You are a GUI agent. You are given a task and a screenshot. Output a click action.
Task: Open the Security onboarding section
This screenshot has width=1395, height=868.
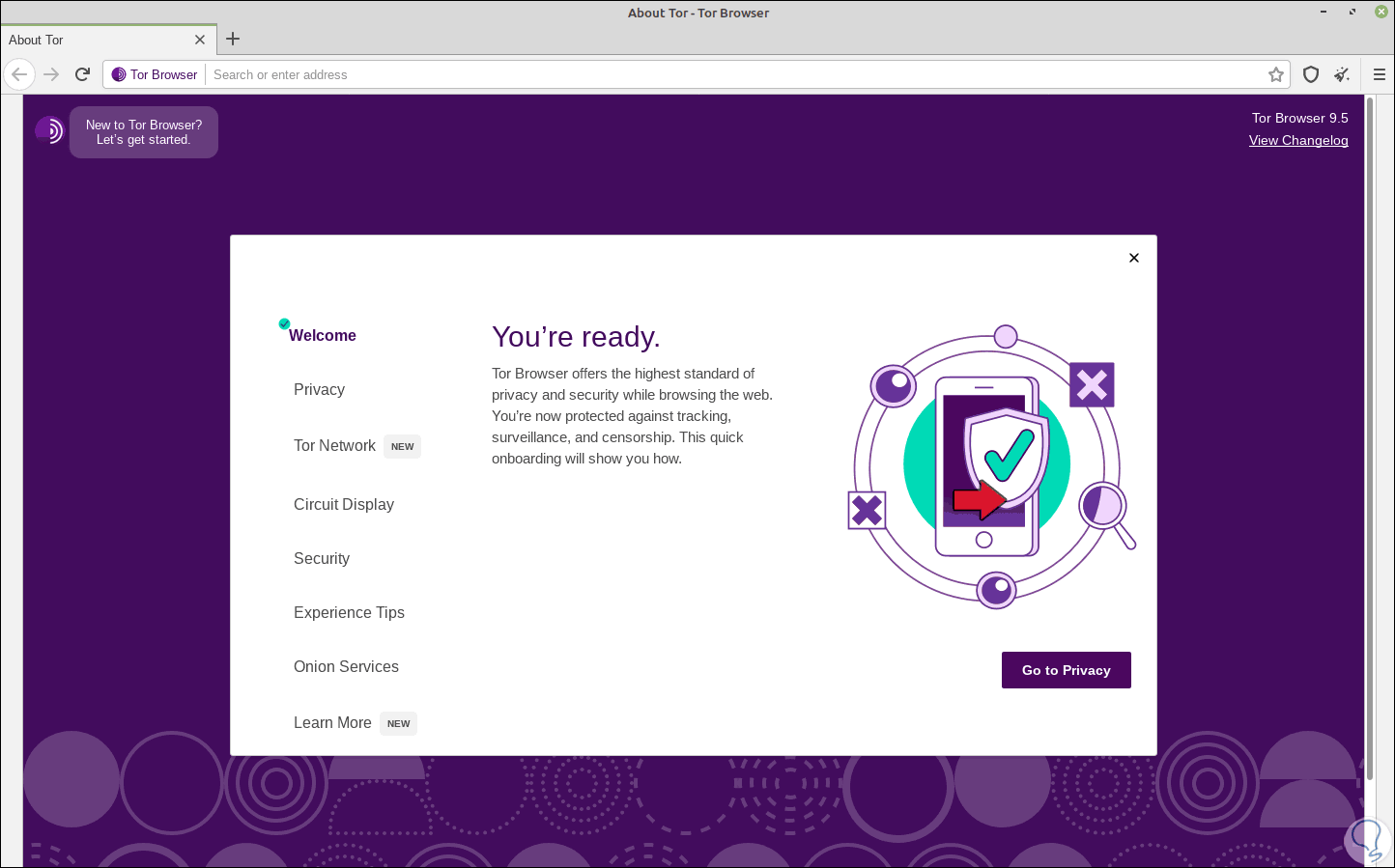322,558
